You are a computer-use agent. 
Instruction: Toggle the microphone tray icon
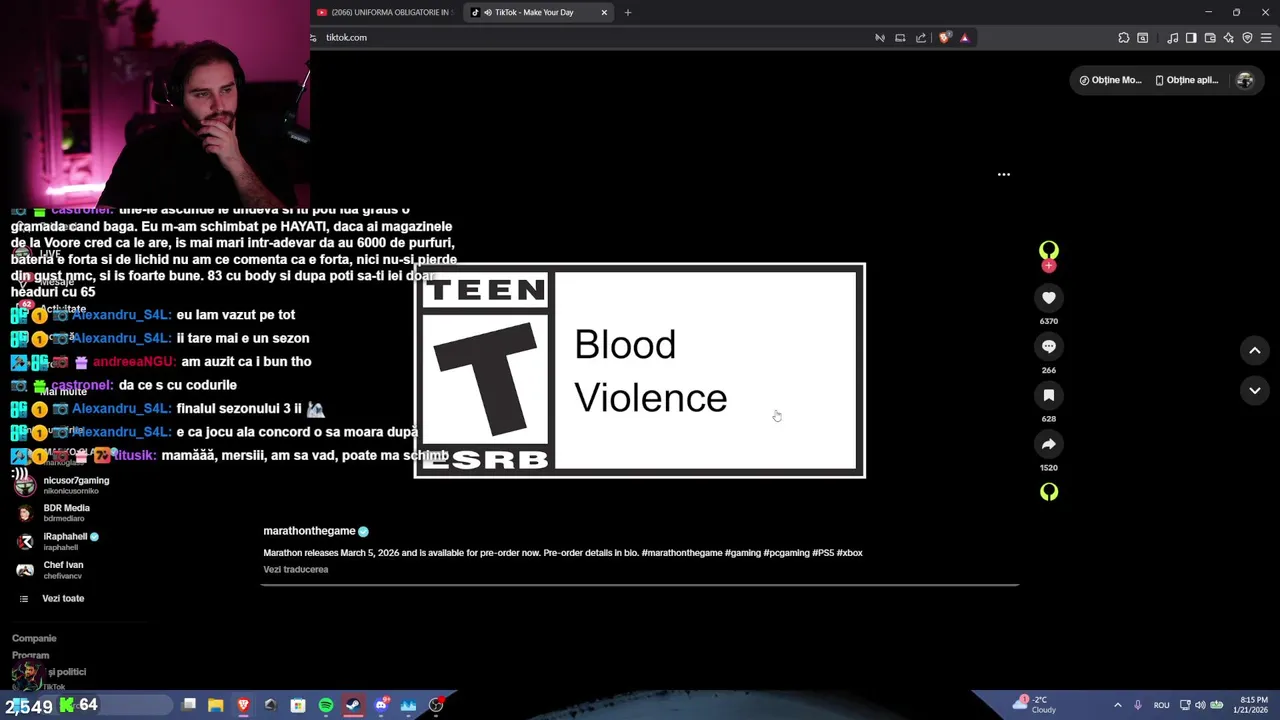coord(1138,705)
